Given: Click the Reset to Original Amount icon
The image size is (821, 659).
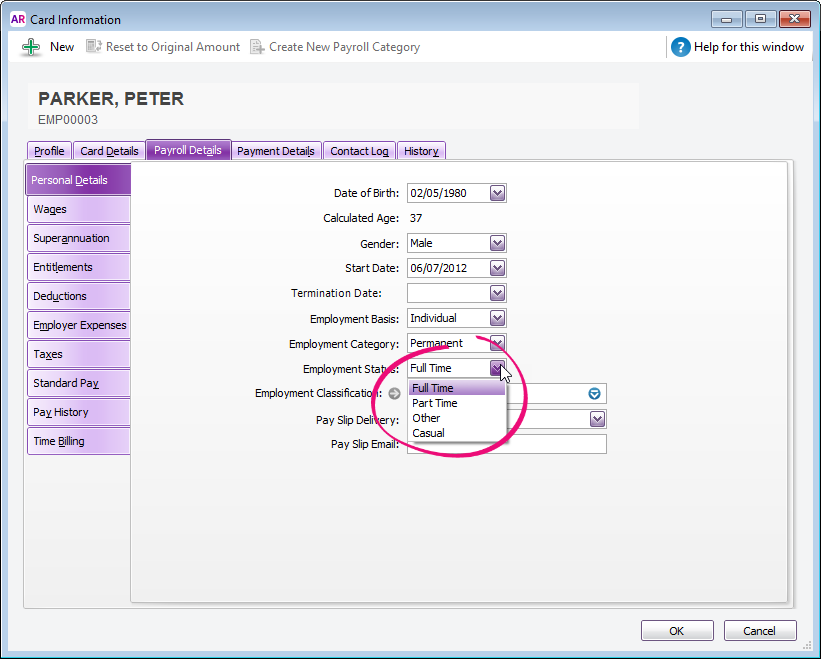Looking at the screenshot, I should pos(95,47).
